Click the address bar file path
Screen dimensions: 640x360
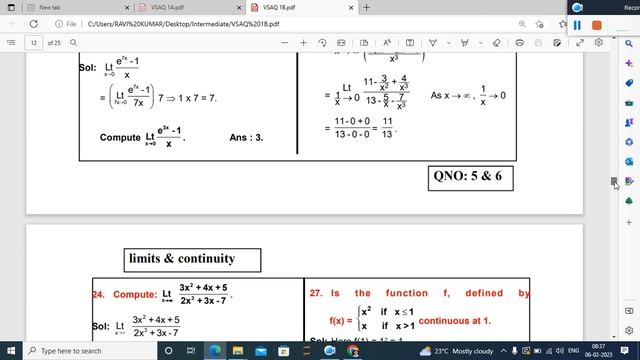point(183,24)
